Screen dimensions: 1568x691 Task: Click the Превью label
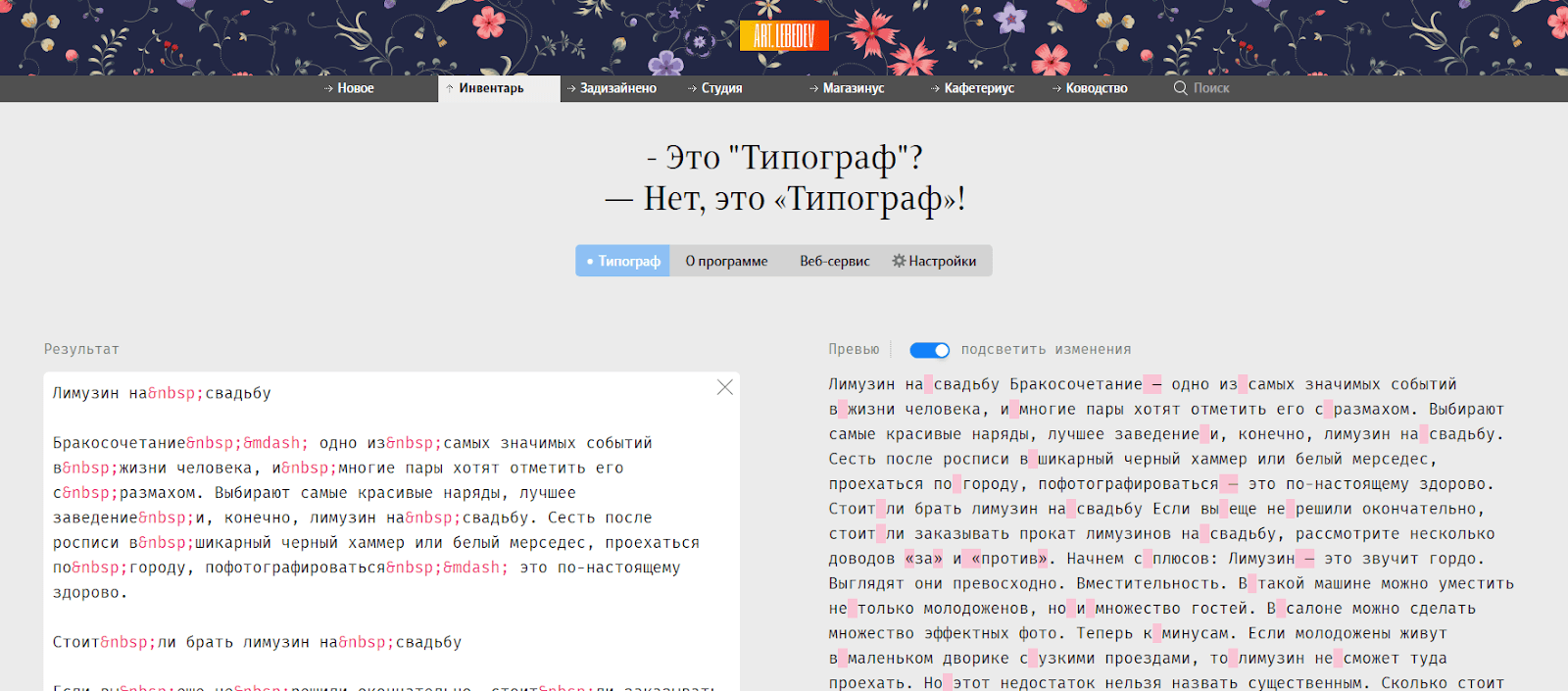(x=854, y=349)
